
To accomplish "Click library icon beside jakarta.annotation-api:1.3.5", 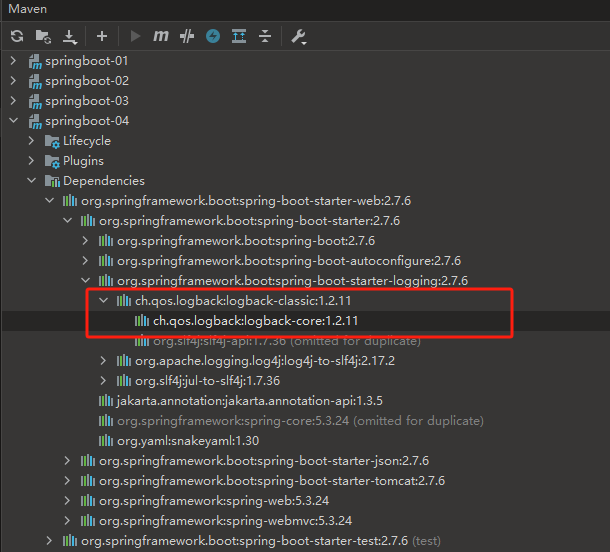I will coord(106,400).
